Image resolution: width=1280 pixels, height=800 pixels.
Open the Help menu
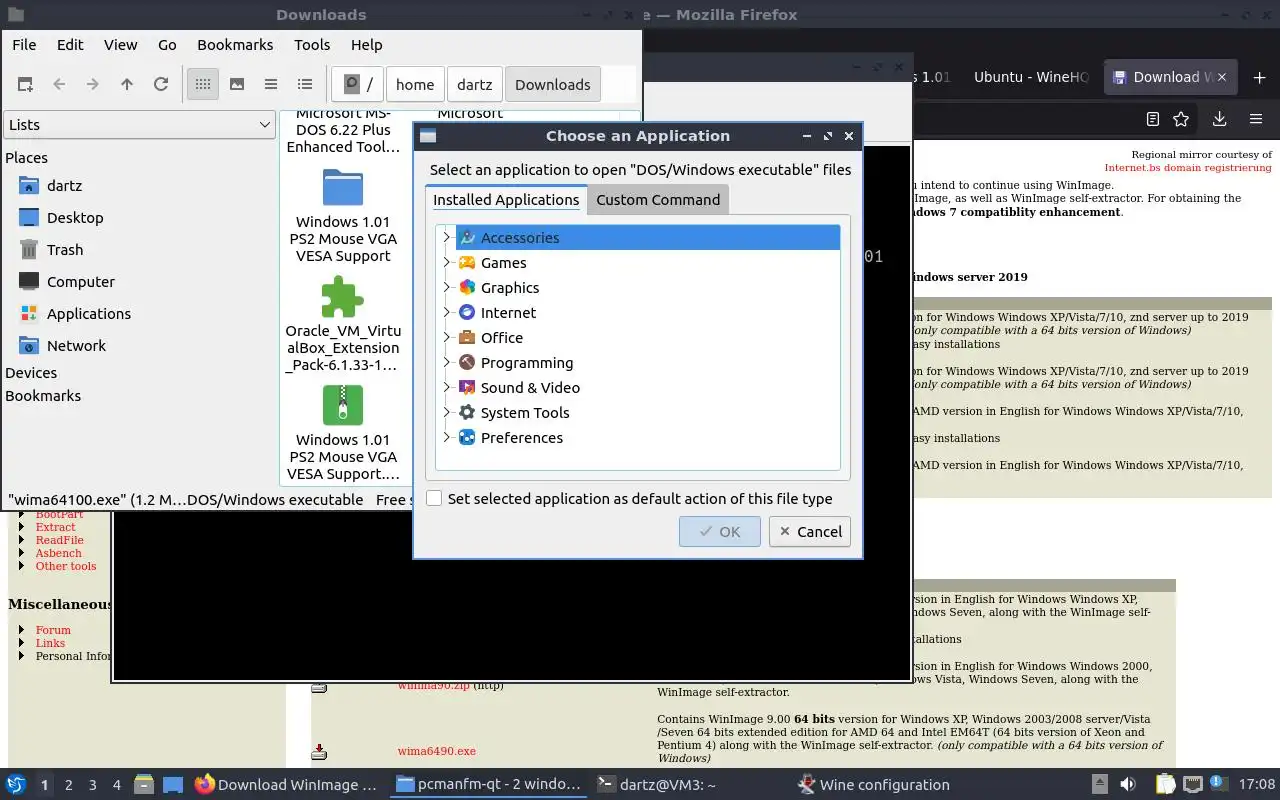pos(366,45)
